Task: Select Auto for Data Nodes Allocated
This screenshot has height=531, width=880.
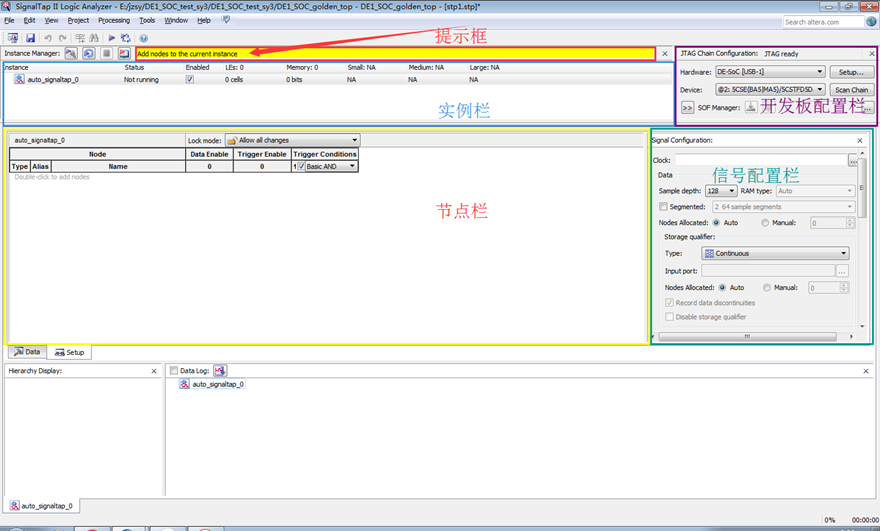Action: click(x=716, y=223)
